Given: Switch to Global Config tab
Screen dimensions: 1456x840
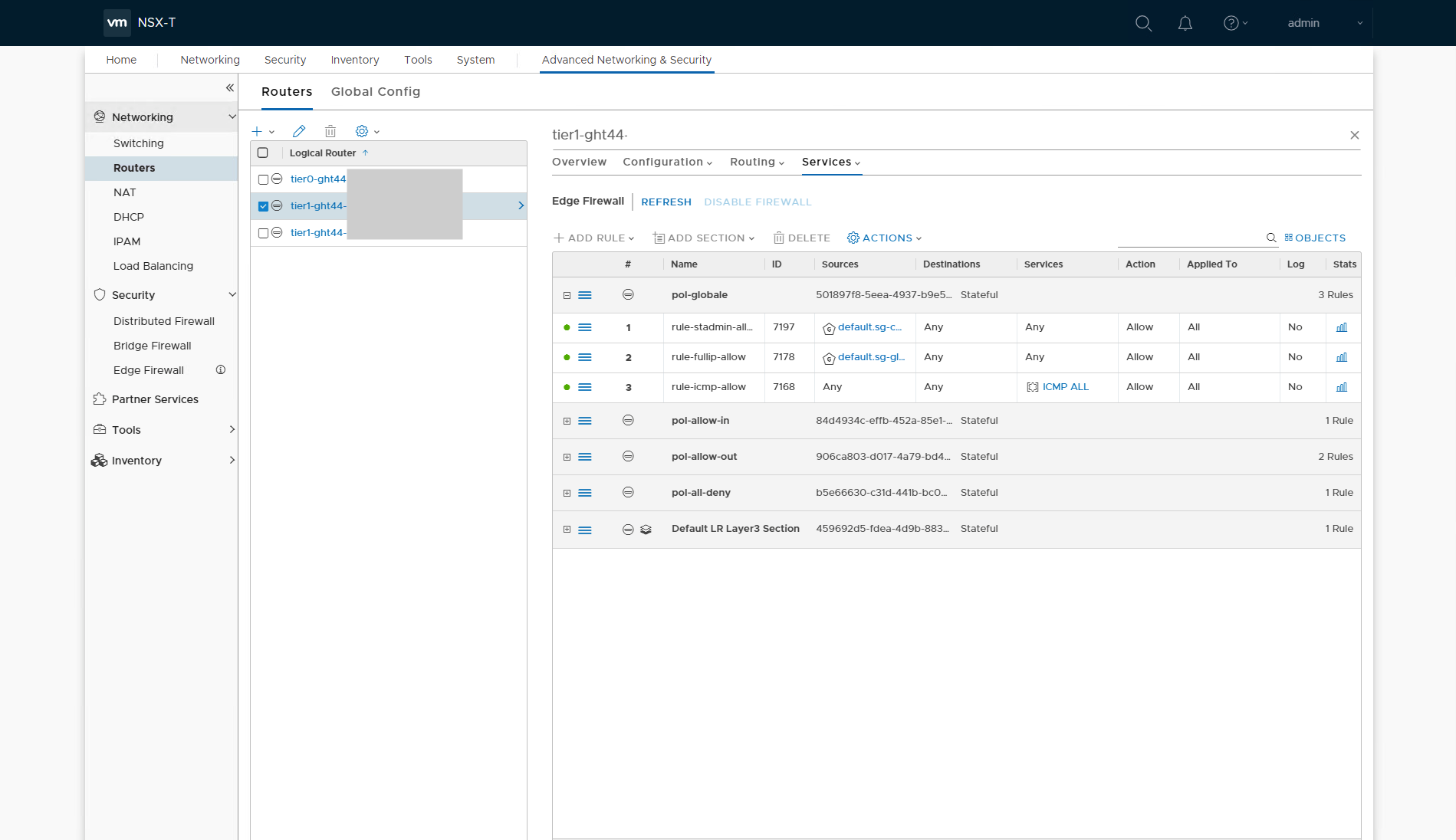Looking at the screenshot, I should click(376, 91).
